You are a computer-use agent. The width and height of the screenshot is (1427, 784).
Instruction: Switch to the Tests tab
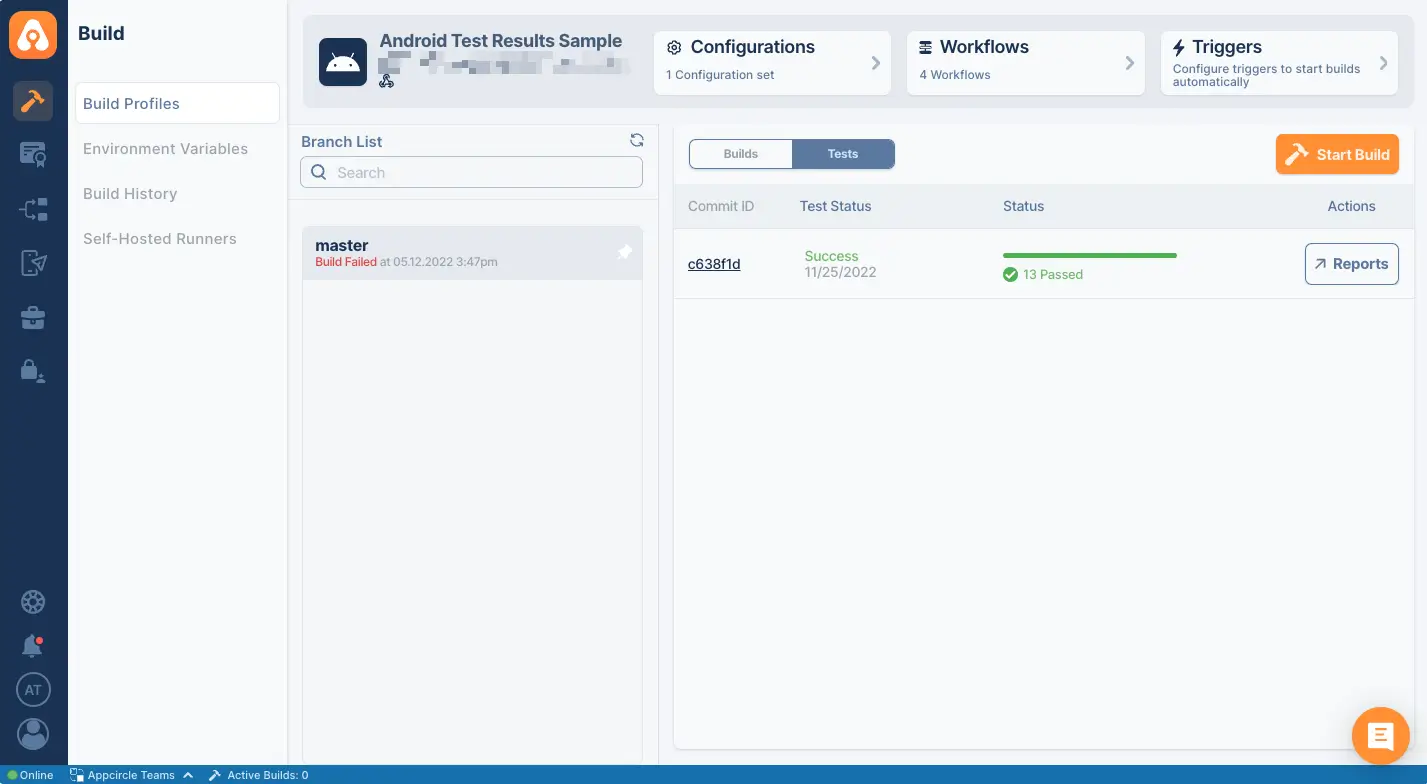pyautogui.click(x=843, y=154)
